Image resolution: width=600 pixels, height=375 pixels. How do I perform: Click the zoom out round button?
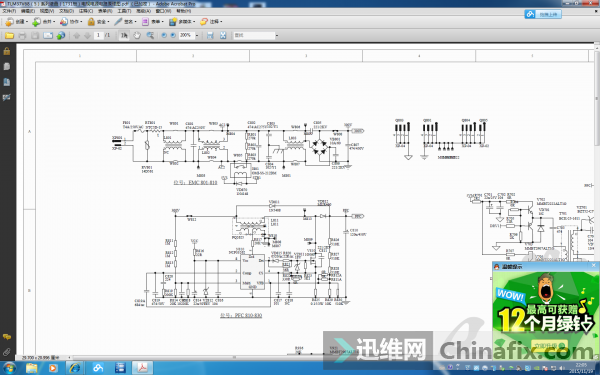[164, 35]
